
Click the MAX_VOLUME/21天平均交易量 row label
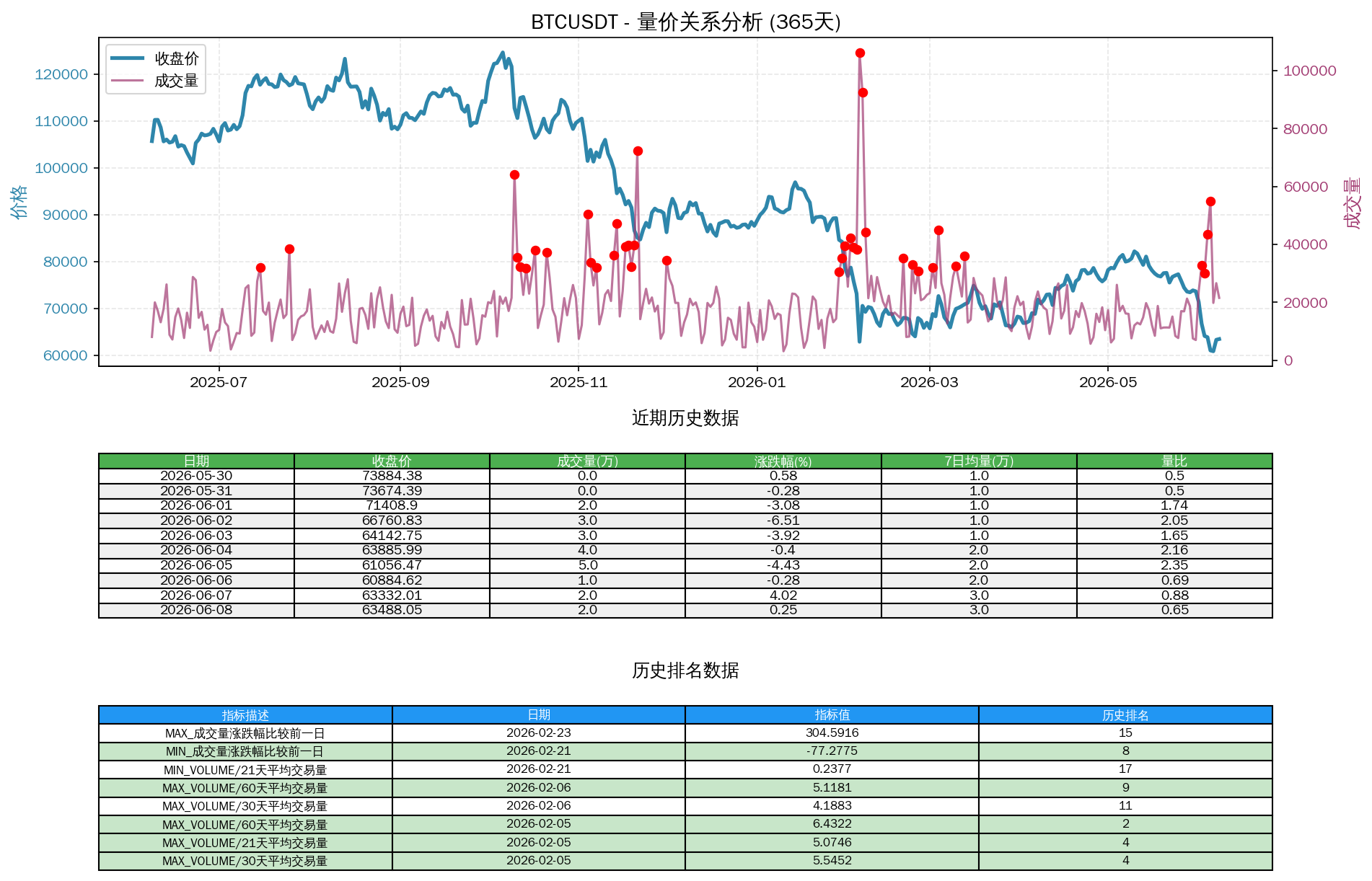click(245, 843)
